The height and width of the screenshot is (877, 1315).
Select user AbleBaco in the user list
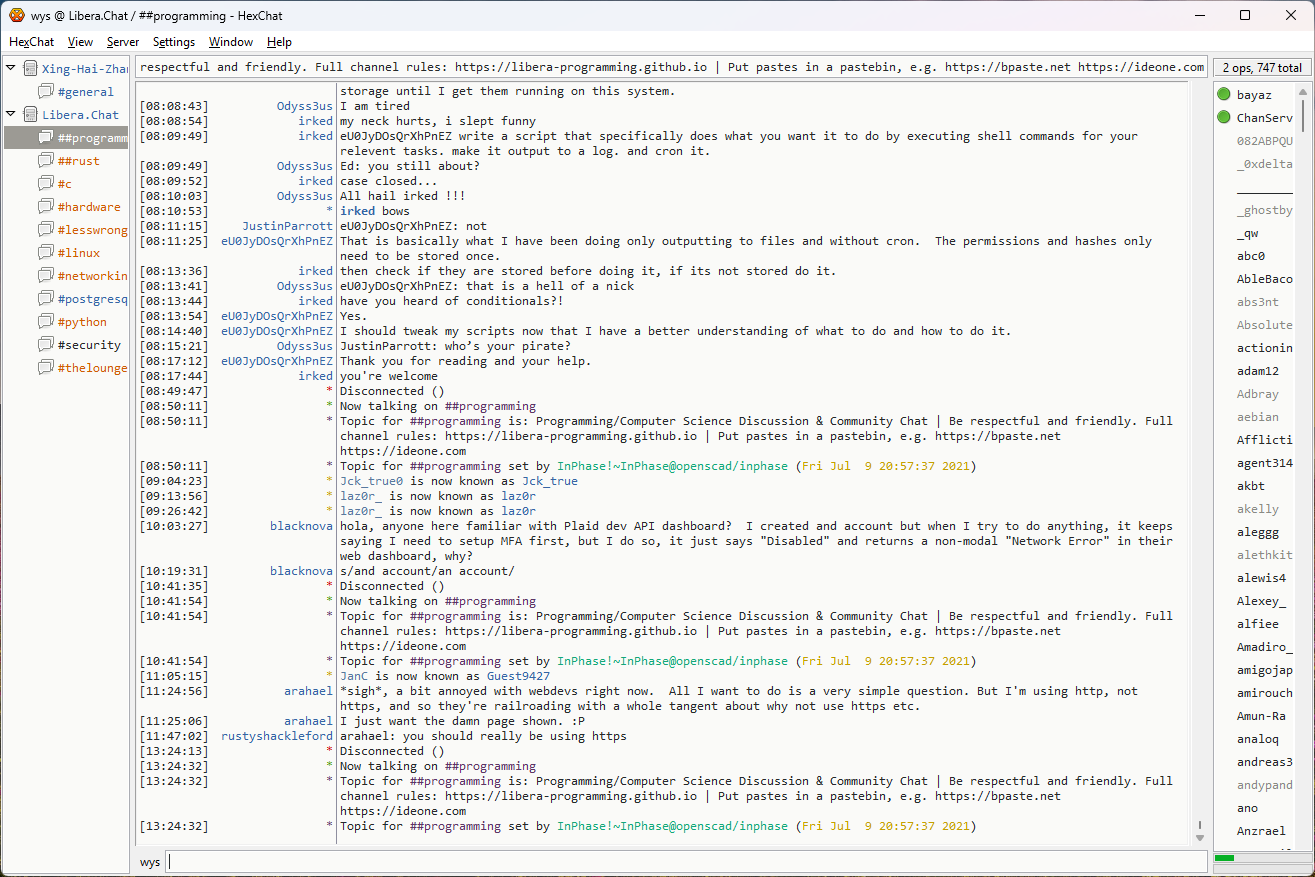click(1264, 279)
